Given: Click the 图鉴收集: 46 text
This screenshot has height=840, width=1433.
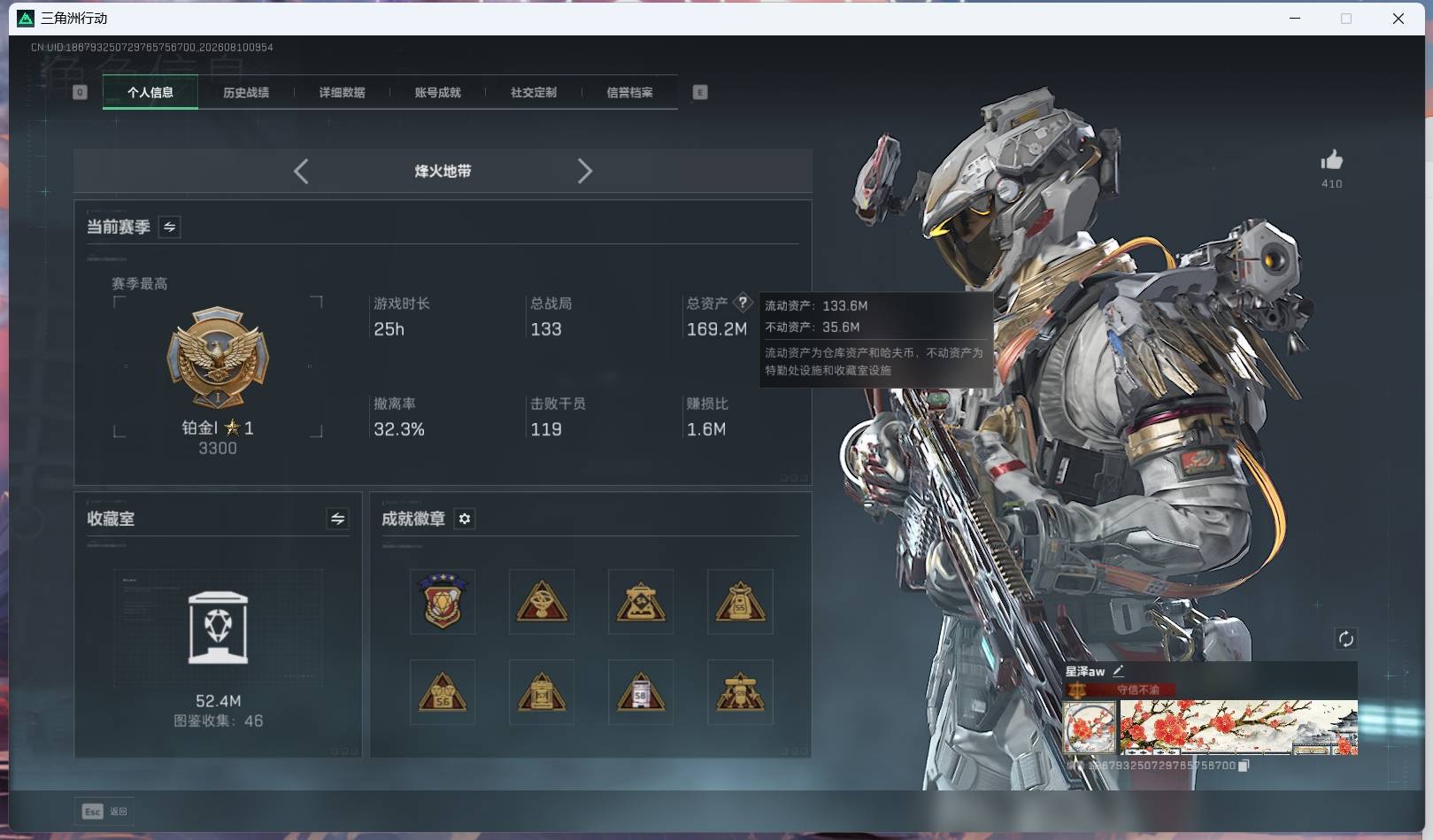Looking at the screenshot, I should click(218, 721).
